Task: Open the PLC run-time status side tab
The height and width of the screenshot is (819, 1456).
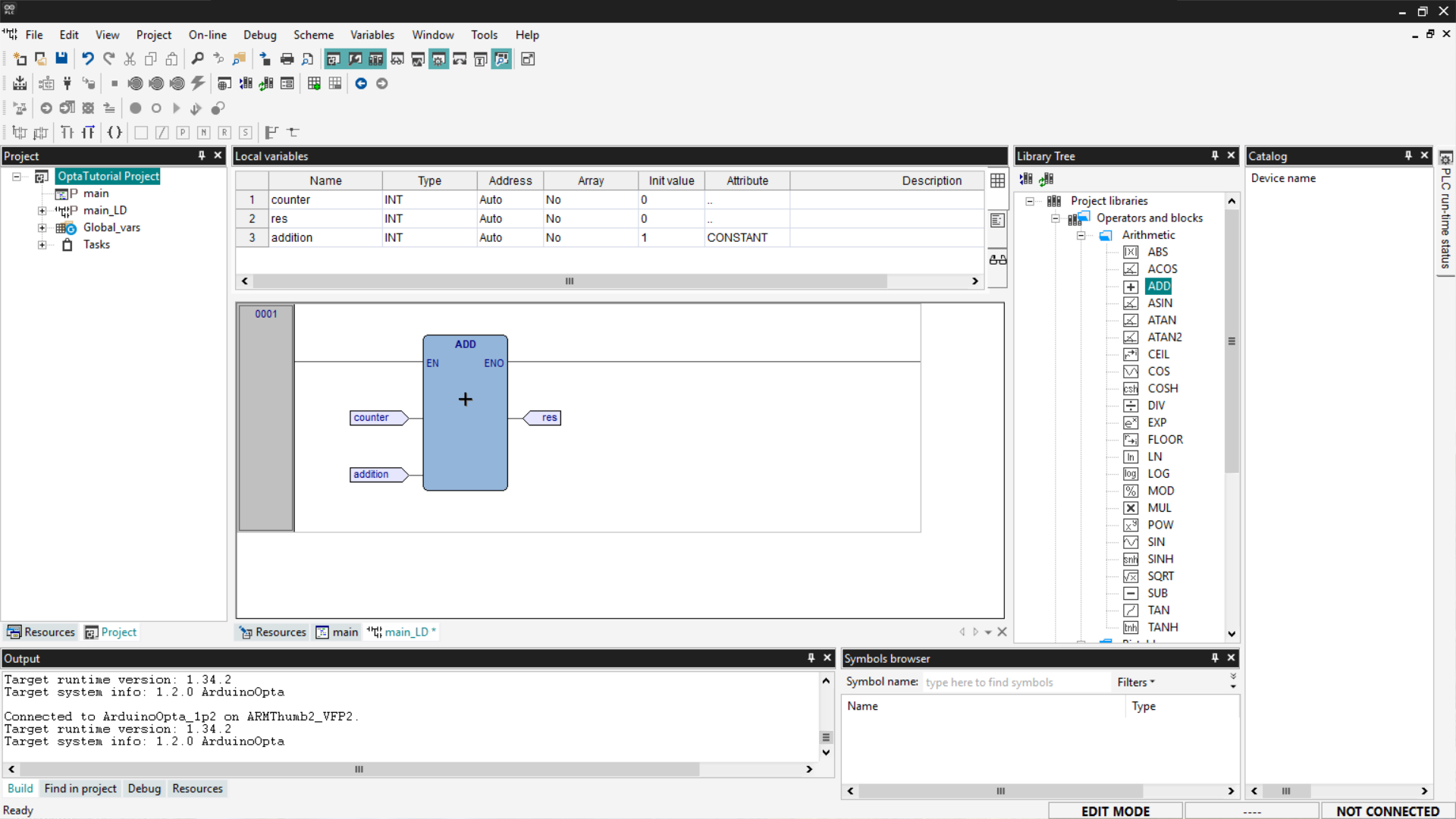Action: tap(1445, 212)
